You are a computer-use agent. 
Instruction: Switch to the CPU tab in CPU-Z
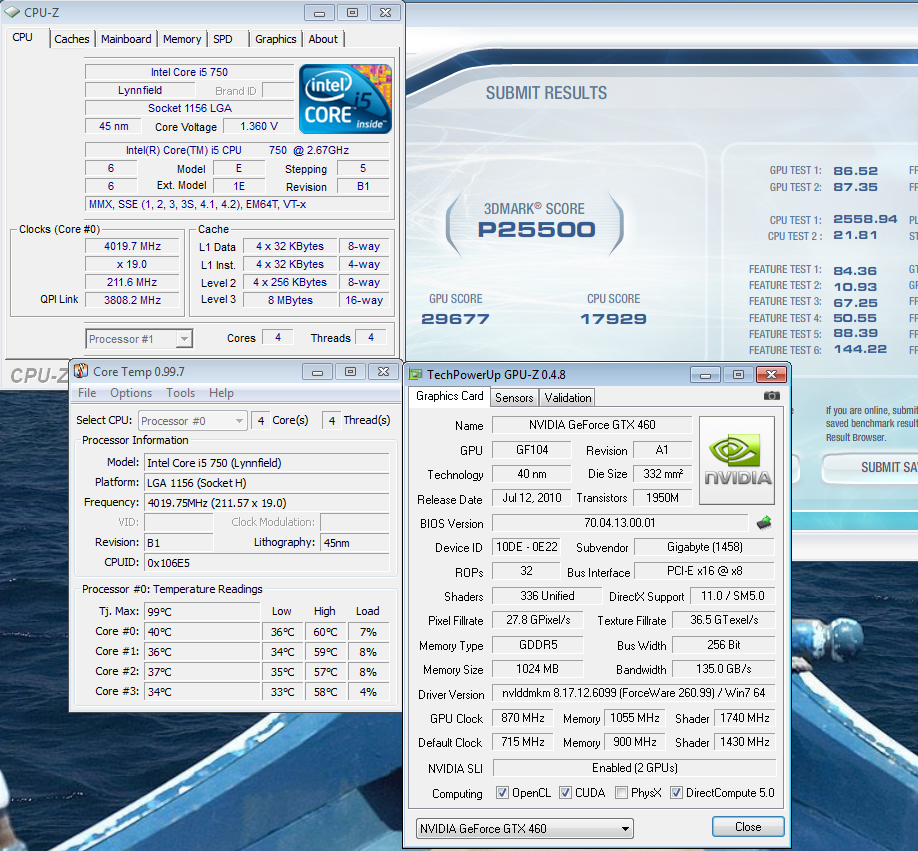click(x=23, y=37)
